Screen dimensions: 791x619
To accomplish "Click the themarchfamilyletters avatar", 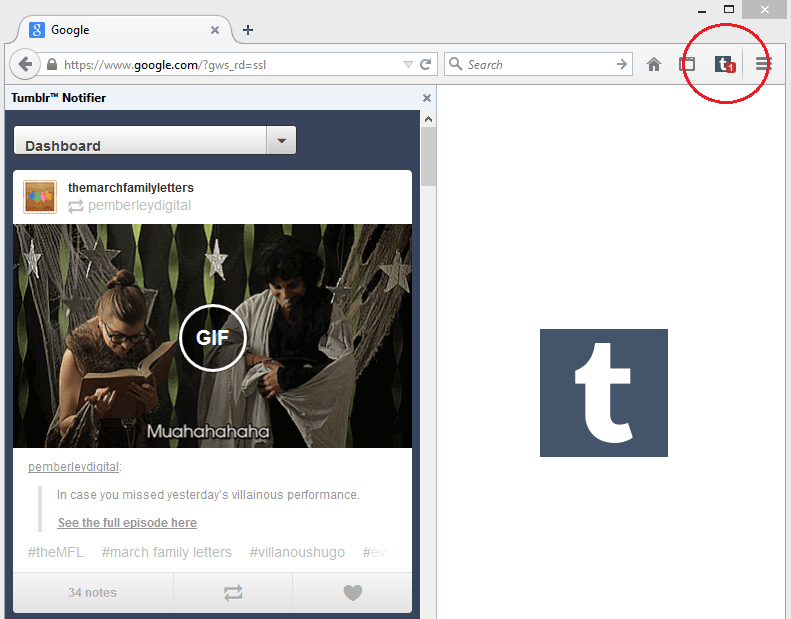I will [40, 197].
